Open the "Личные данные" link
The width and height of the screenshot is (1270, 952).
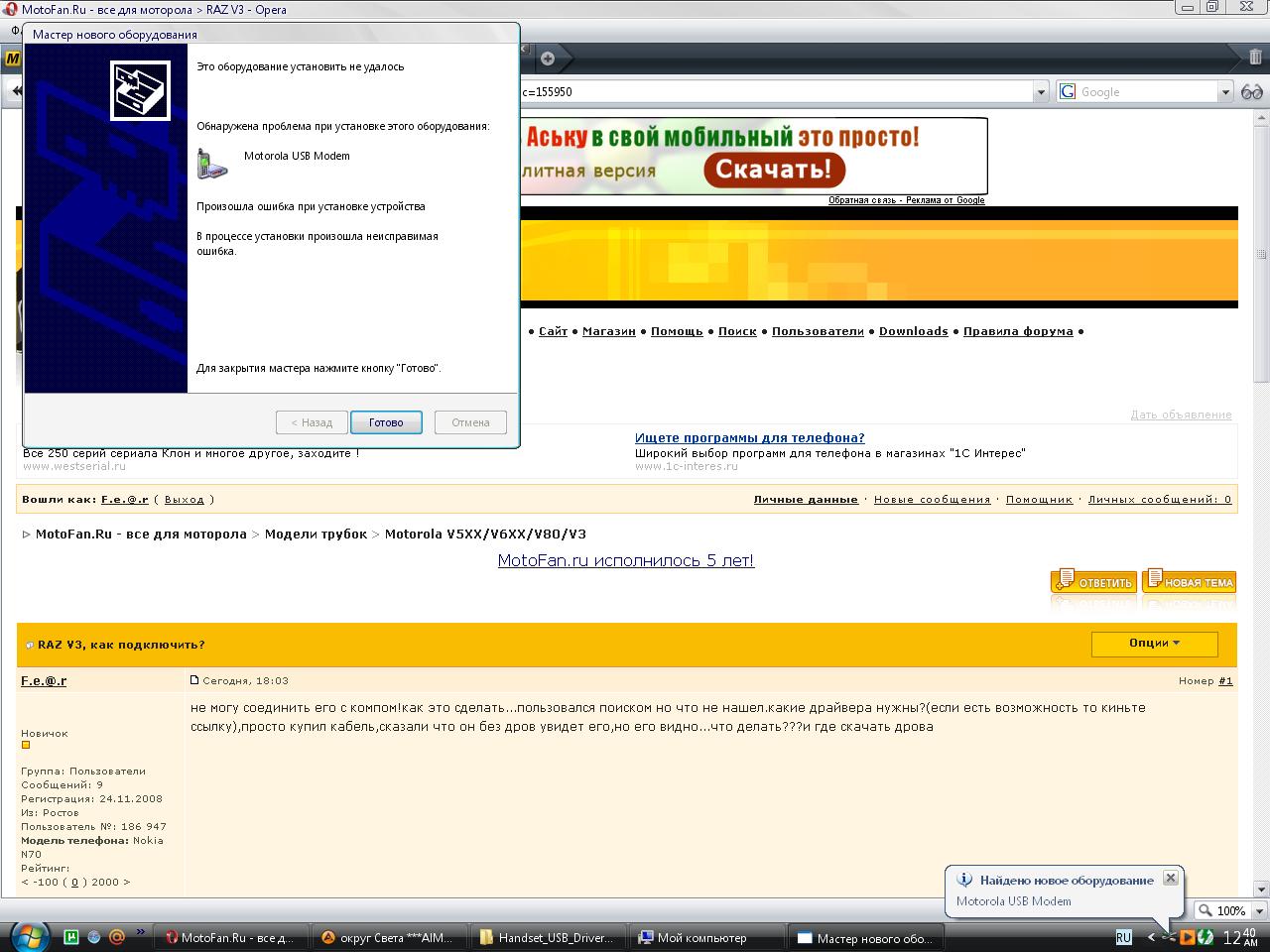pos(806,500)
